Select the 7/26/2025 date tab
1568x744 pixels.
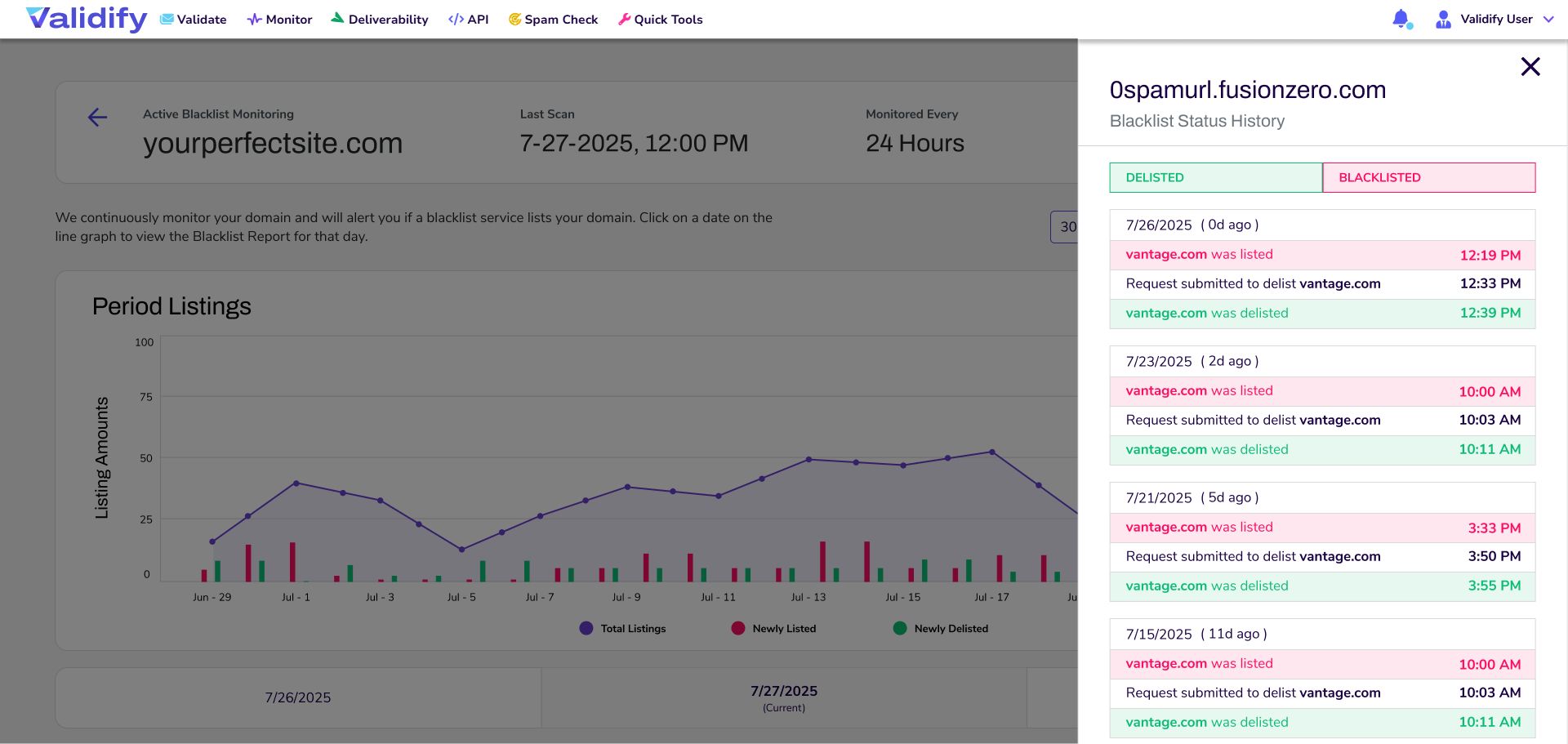(298, 697)
